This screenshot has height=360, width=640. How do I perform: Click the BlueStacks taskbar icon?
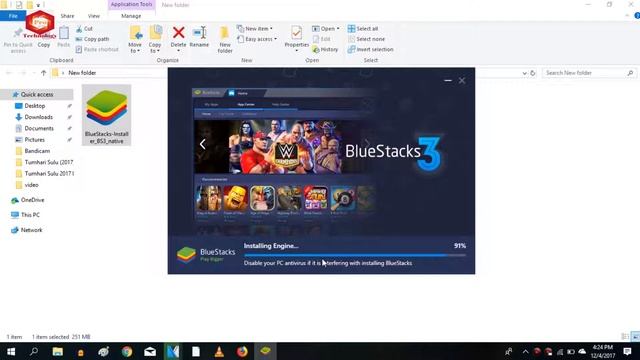click(x=265, y=351)
